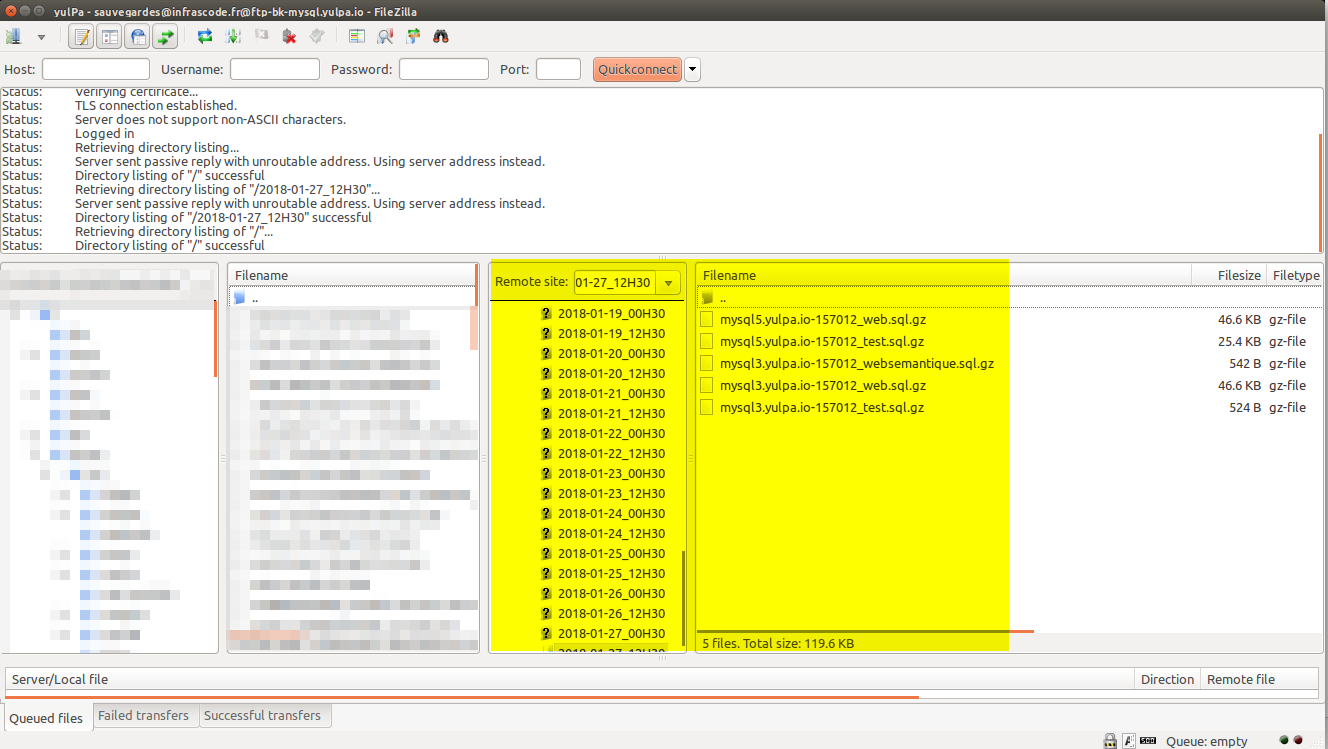Click into the Password field
Screen dimensions: 1328x749
coord(444,69)
